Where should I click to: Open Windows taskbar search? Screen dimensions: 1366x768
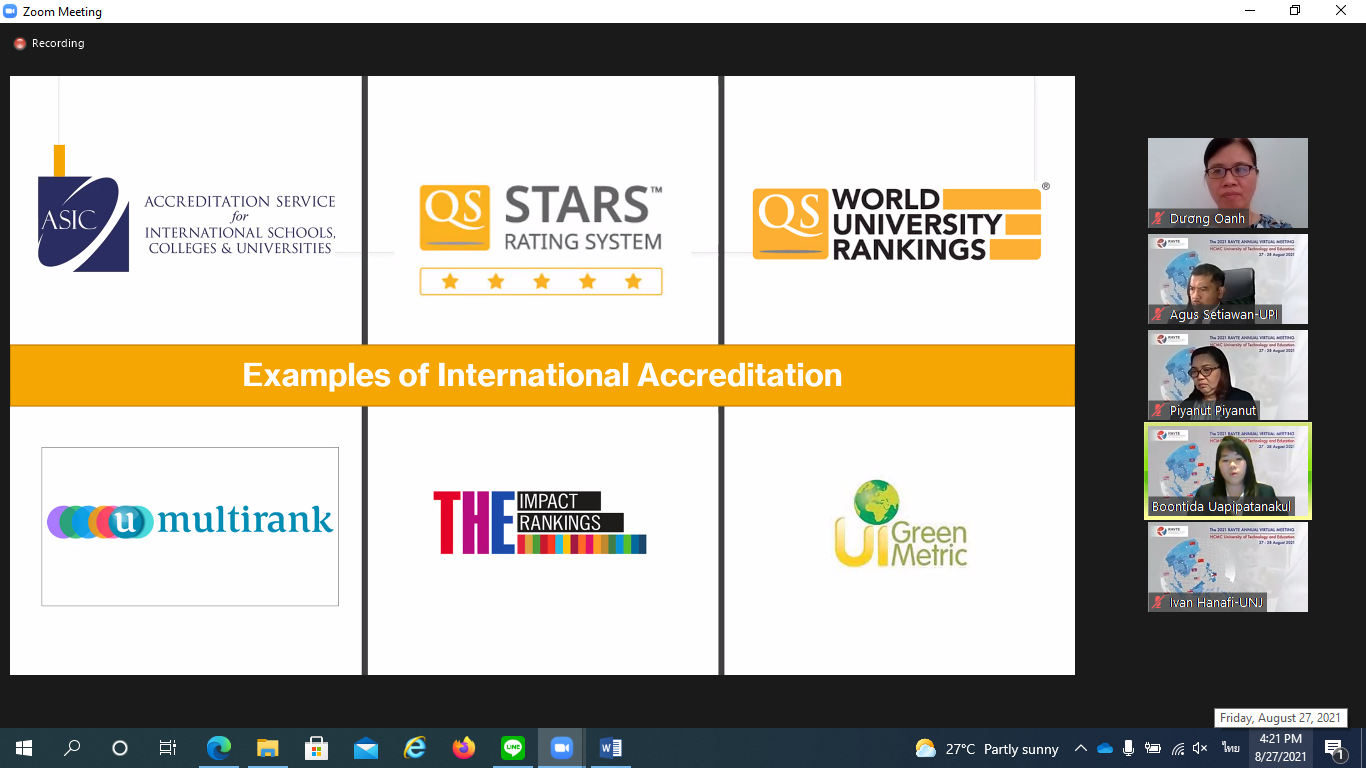[72, 748]
